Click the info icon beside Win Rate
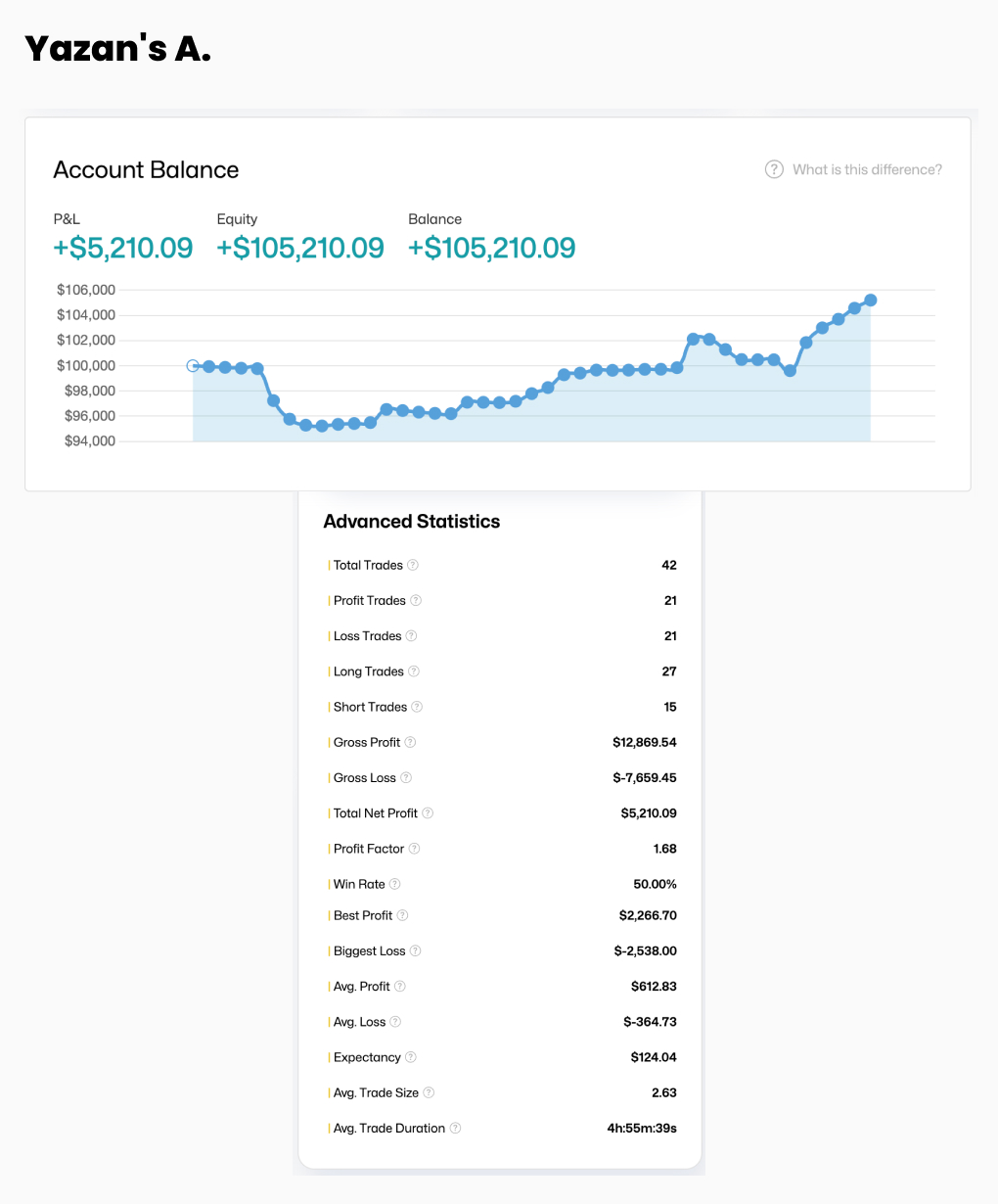This screenshot has height=1204, width=998. 395,884
